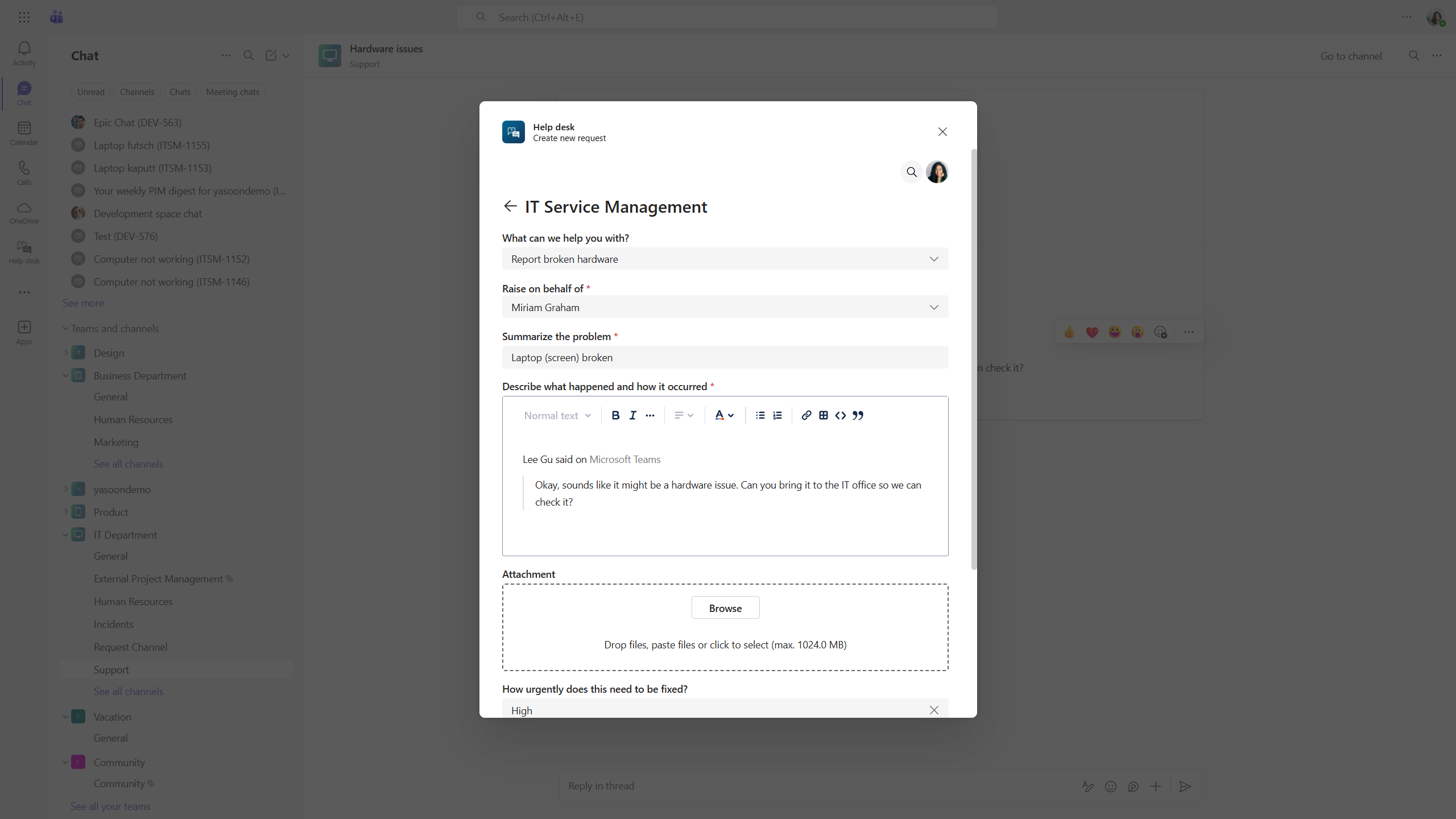
Task: Toggle bold formatting in the description editor
Action: 615,415
